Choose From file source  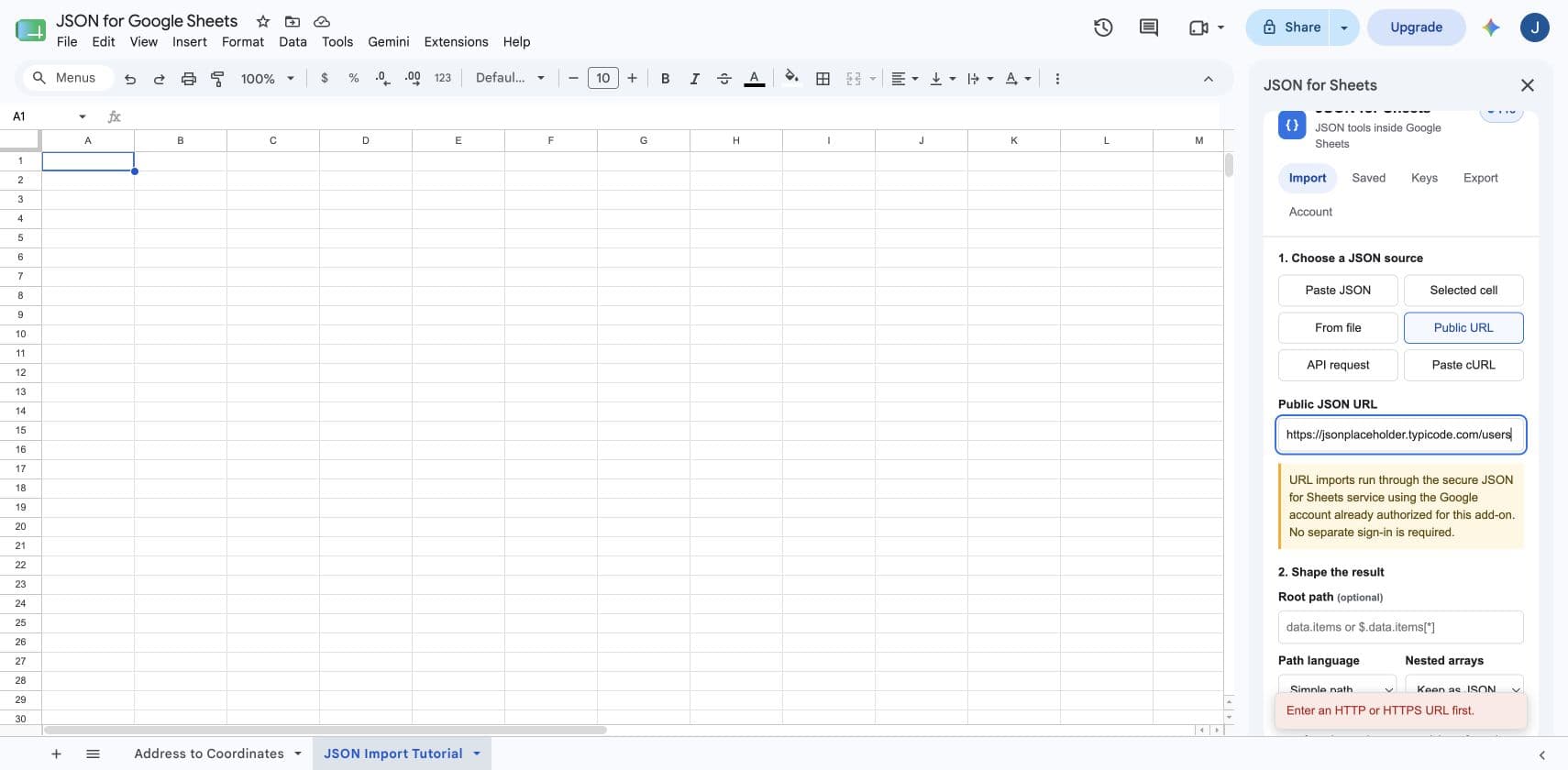pos(1338,328)
